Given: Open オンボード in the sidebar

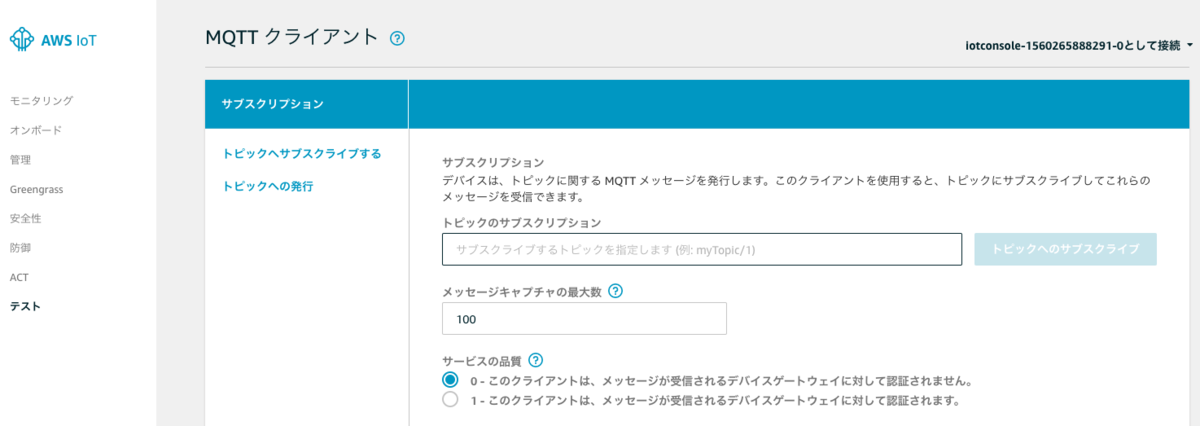Looking at the screenshot, I should pos(35,130).
